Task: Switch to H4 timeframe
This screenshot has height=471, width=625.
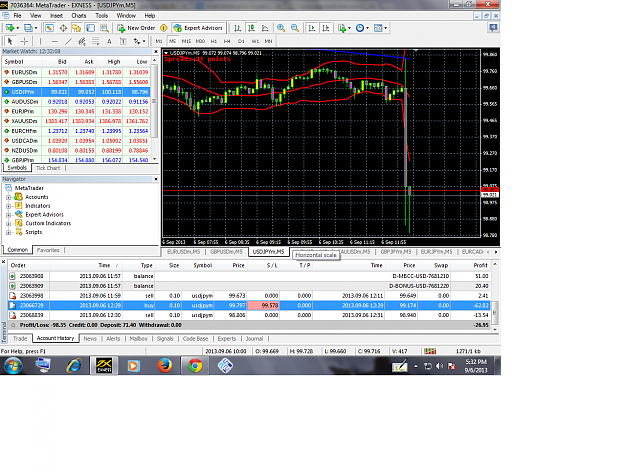Action: click(227, 41)
